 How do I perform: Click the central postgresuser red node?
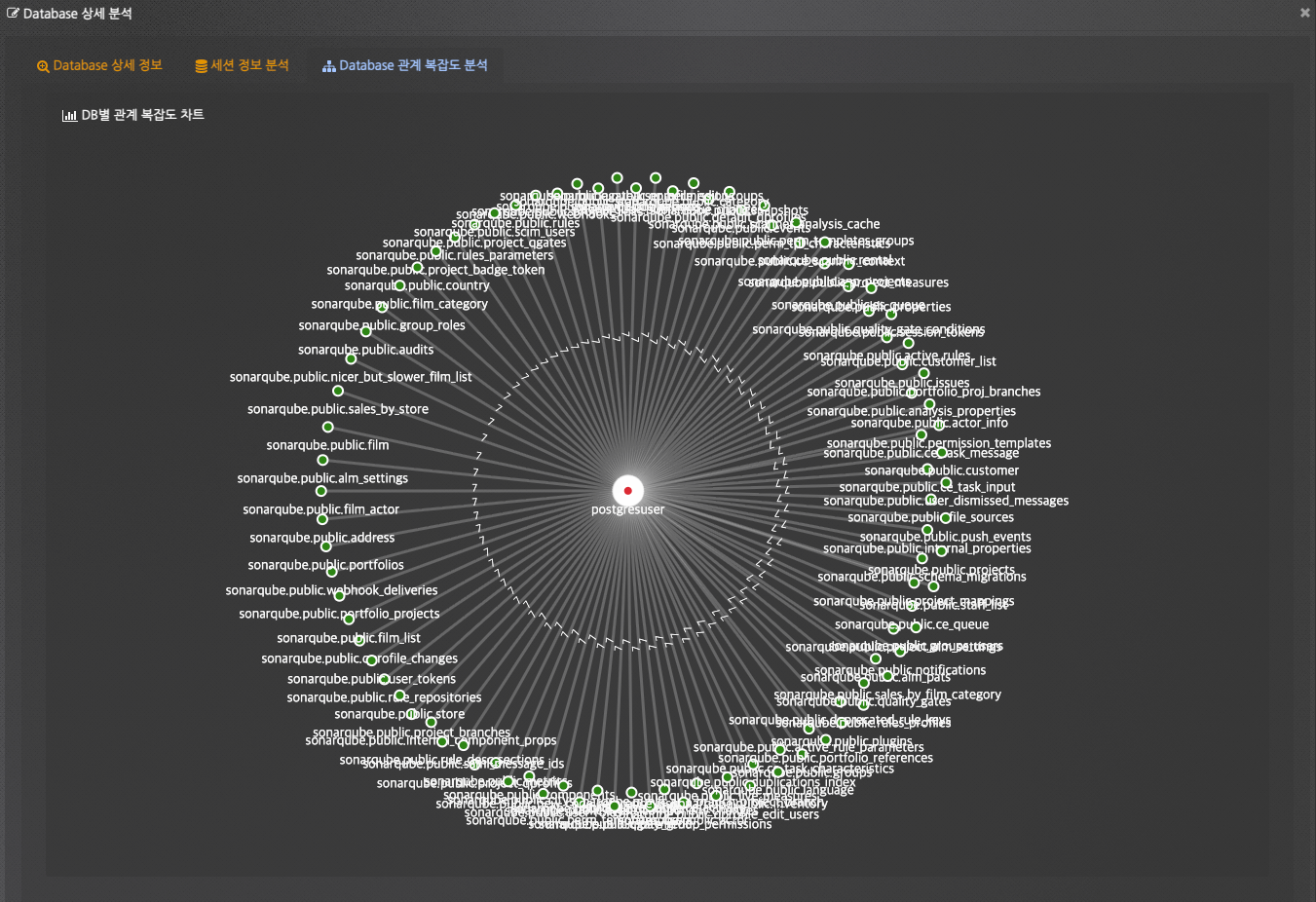click(627, 491)
